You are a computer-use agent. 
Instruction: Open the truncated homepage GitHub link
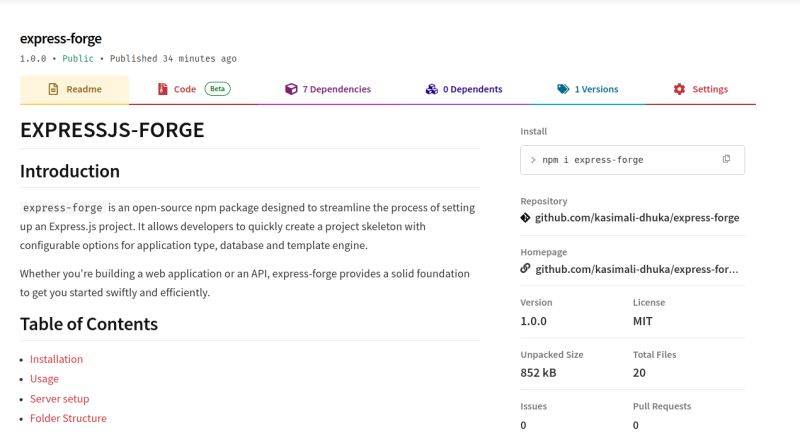pos(637,269)
